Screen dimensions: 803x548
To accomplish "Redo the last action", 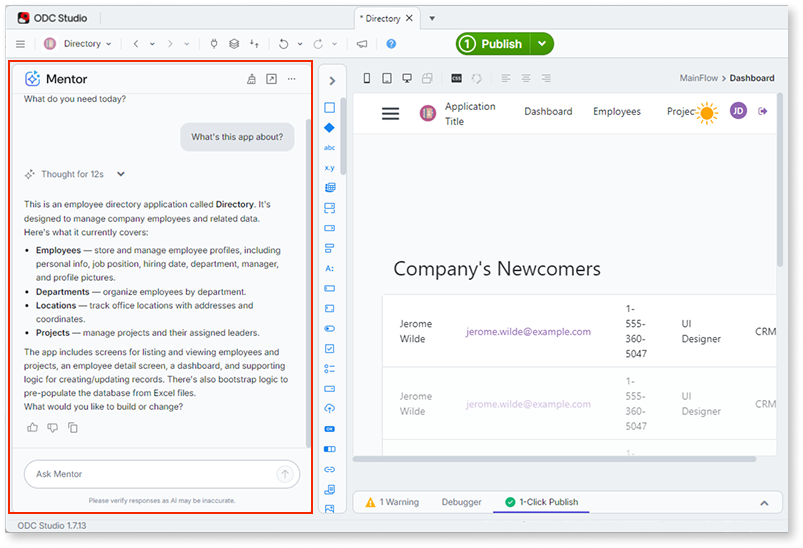I will 318,44.
